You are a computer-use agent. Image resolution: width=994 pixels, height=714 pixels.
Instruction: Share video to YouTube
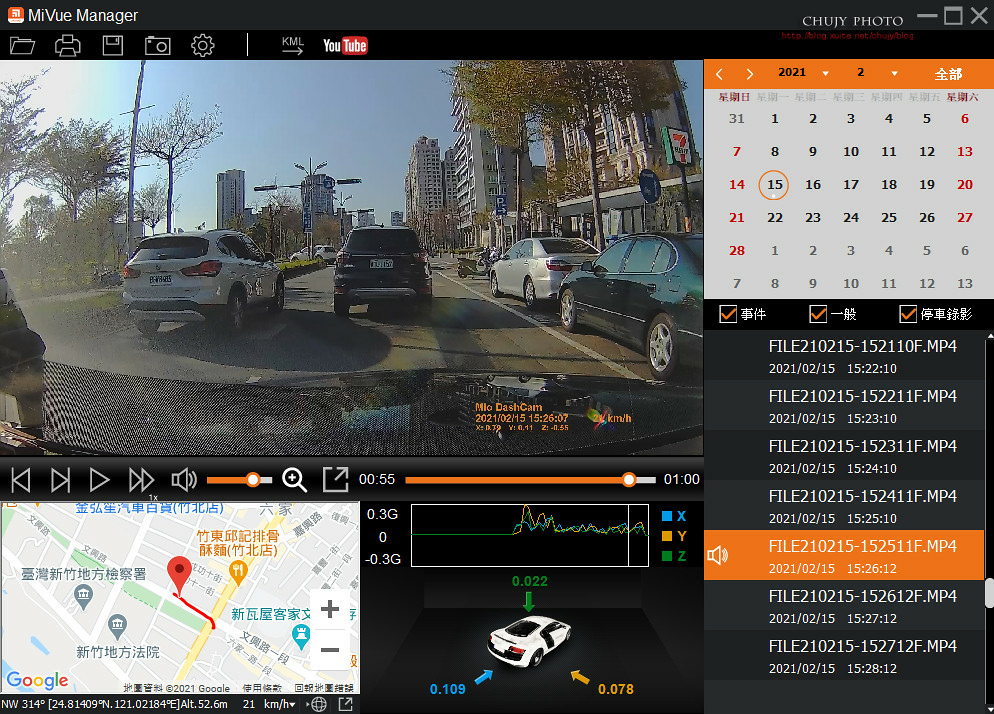[x=345, y=46]
